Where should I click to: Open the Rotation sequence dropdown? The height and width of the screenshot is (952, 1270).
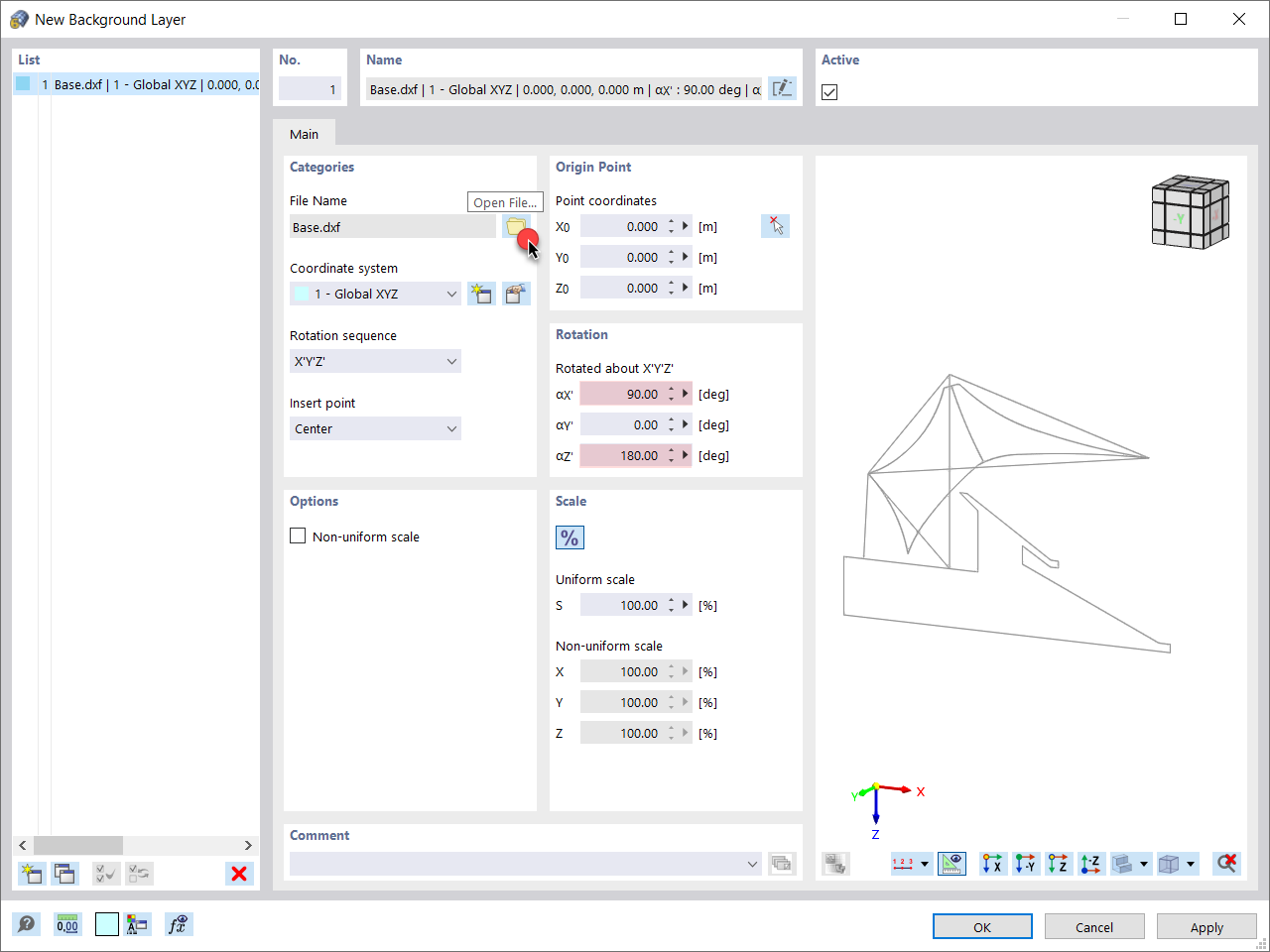375,361
